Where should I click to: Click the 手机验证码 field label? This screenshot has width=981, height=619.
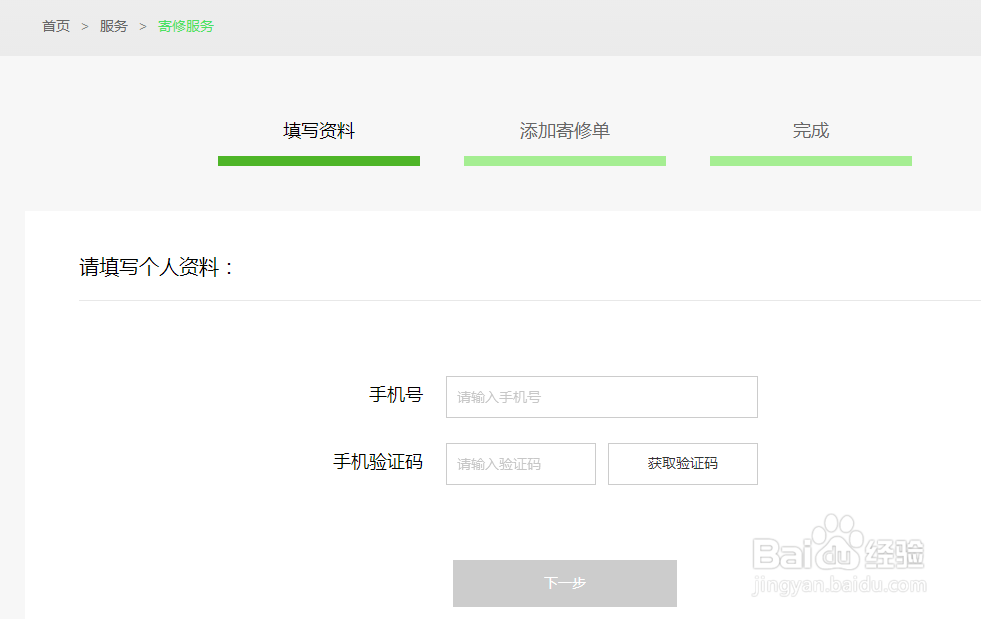coord(380,463)
